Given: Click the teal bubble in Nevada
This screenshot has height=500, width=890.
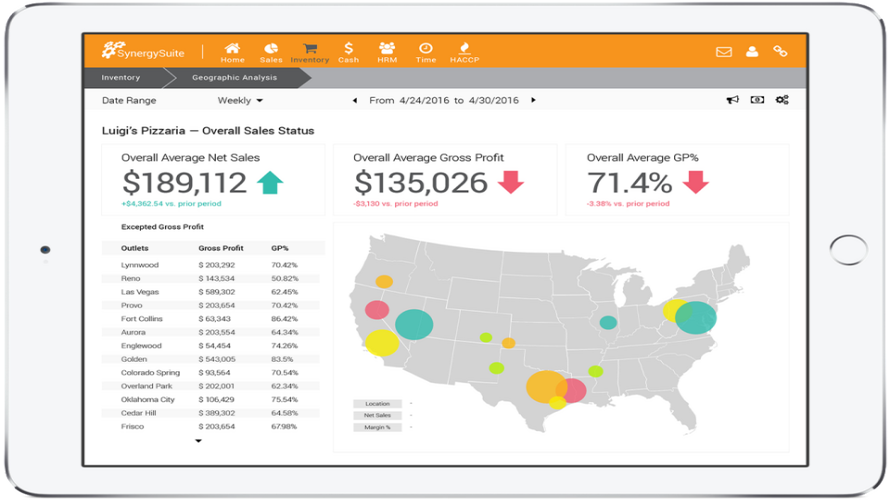Looking at the screenshot, I should (x=414, y=325).
